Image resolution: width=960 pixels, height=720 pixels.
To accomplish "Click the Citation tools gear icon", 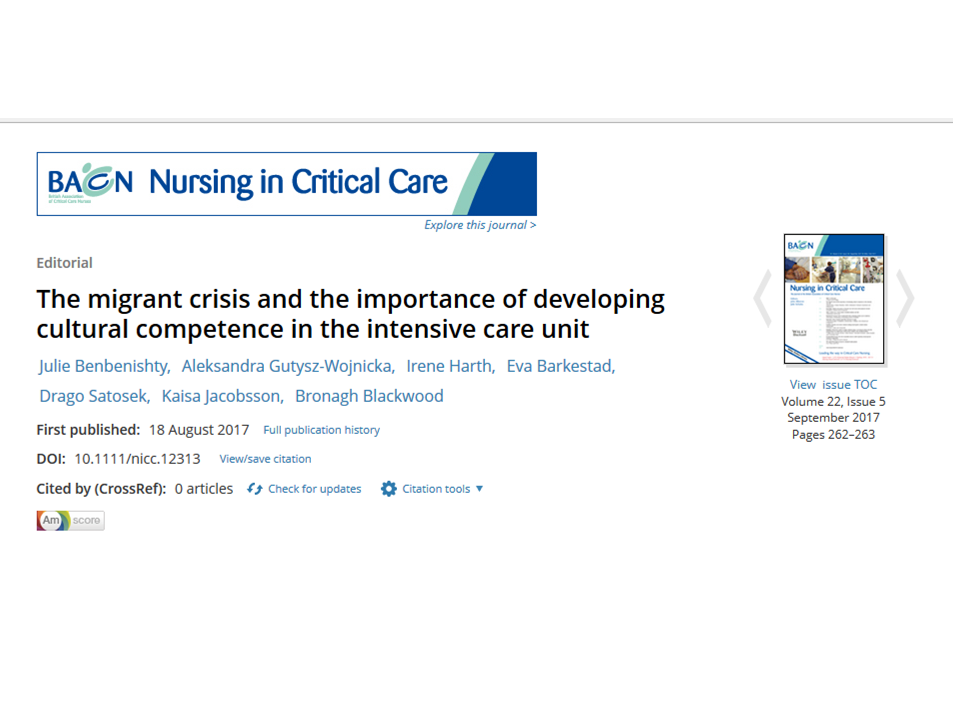I will (x=389, y=489).
